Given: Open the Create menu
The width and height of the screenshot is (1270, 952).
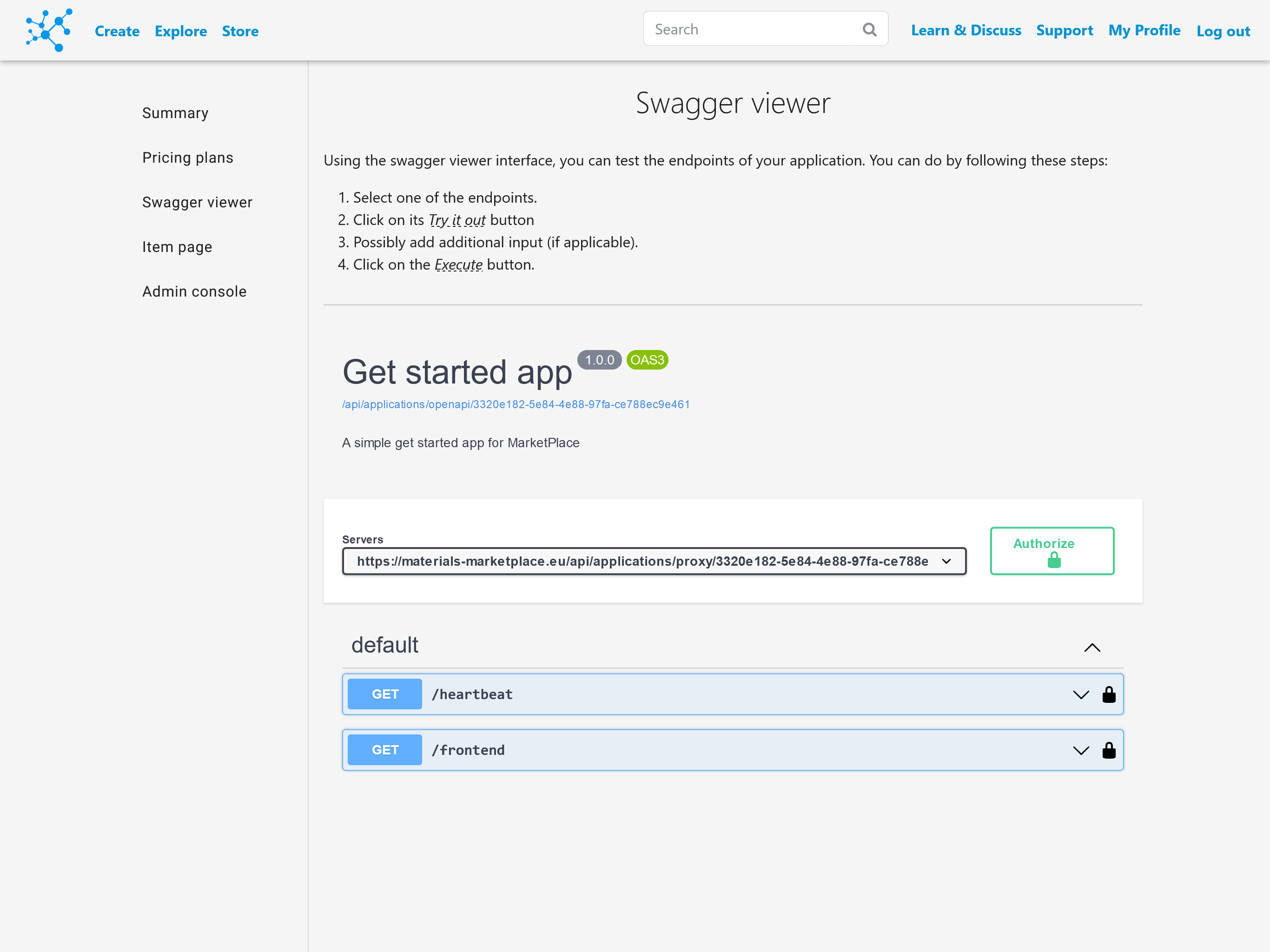Looking at the screenshot, I should pyautogui.click(x=117, y=31).
